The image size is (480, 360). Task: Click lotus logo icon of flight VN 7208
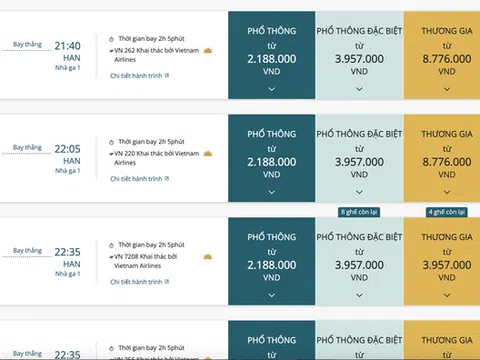[x=208, y=257]
